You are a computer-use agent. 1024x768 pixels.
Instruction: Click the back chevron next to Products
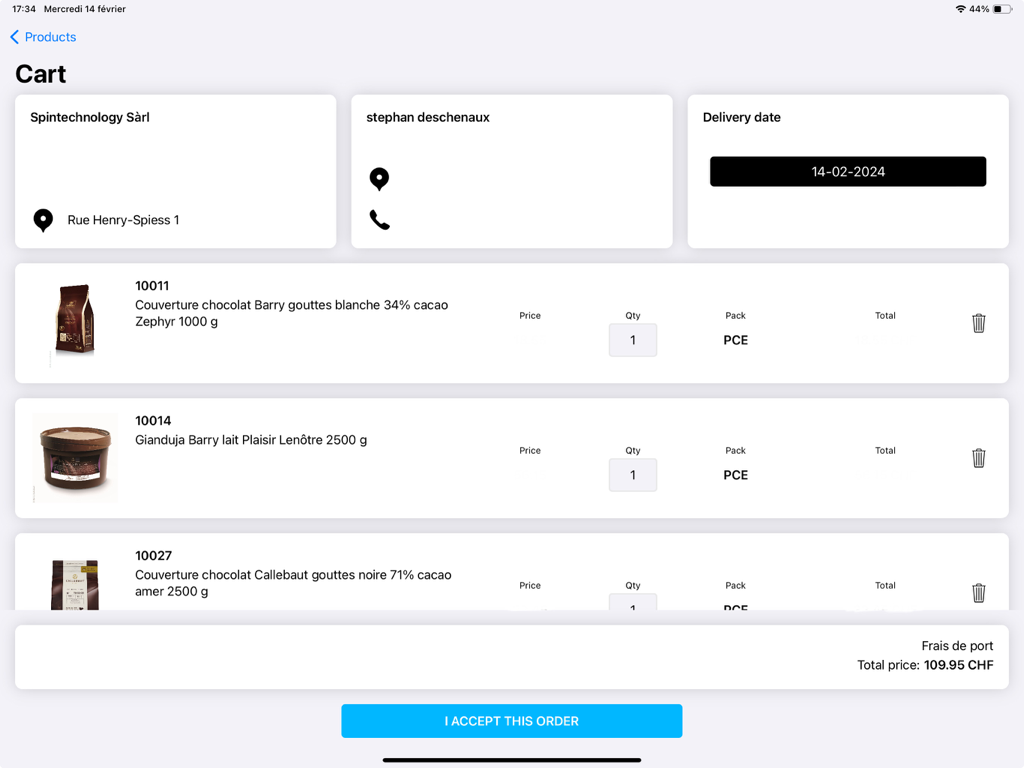click(12, 37)
